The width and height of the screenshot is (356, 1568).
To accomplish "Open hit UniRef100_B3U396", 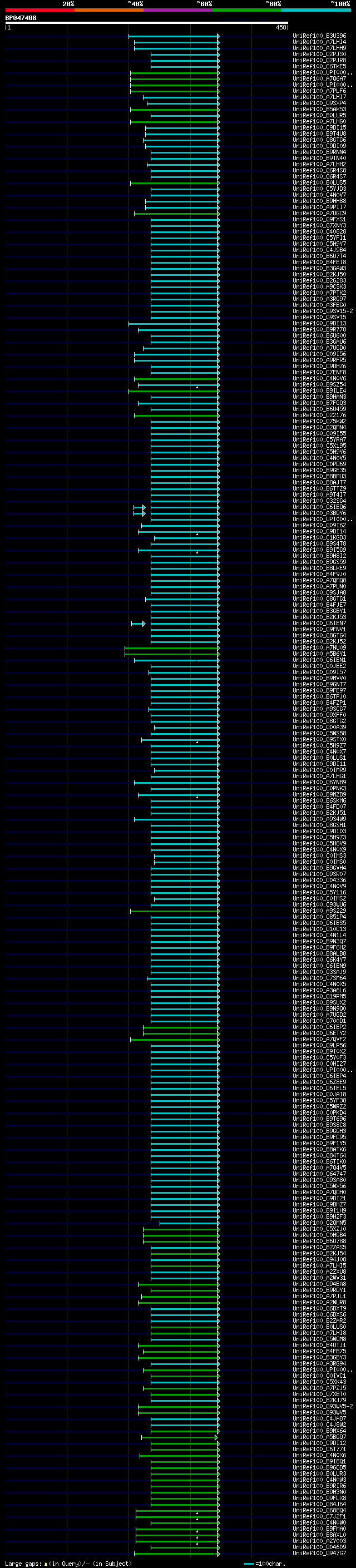I will point(319,36).
